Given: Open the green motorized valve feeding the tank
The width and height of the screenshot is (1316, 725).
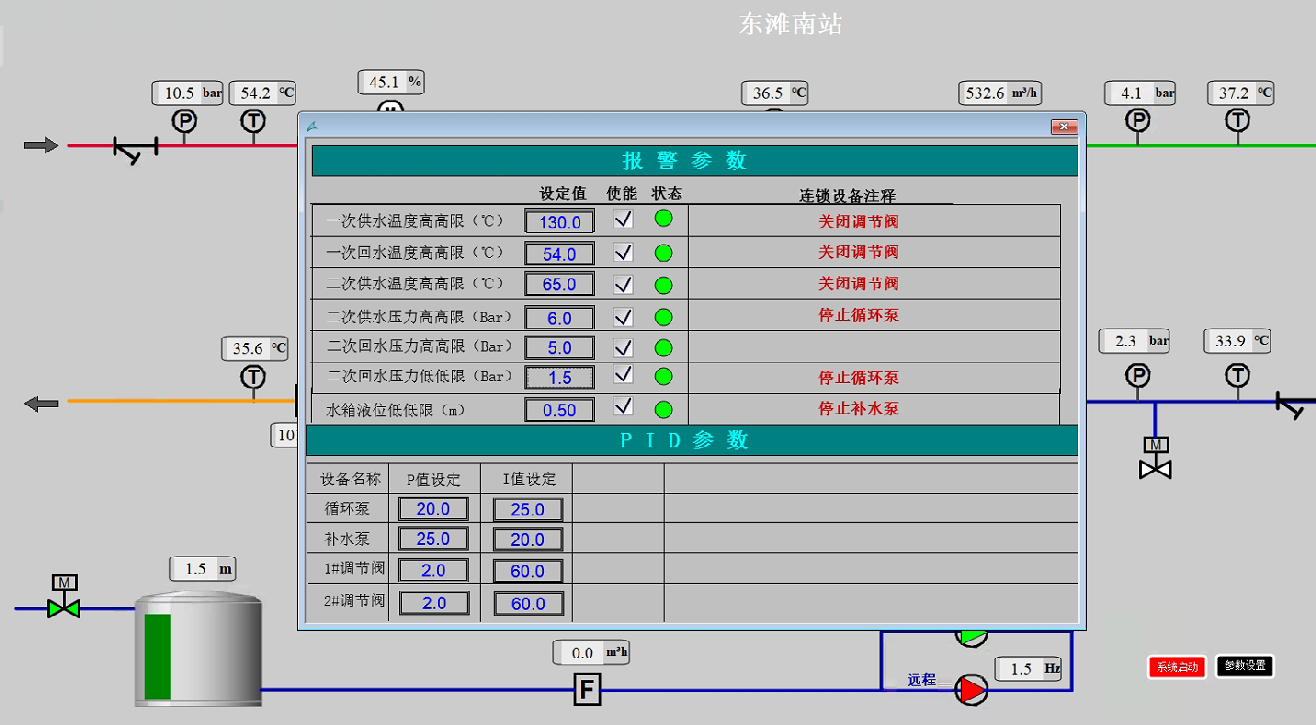Looking at the screenshot, I should (x=64, y=597).
